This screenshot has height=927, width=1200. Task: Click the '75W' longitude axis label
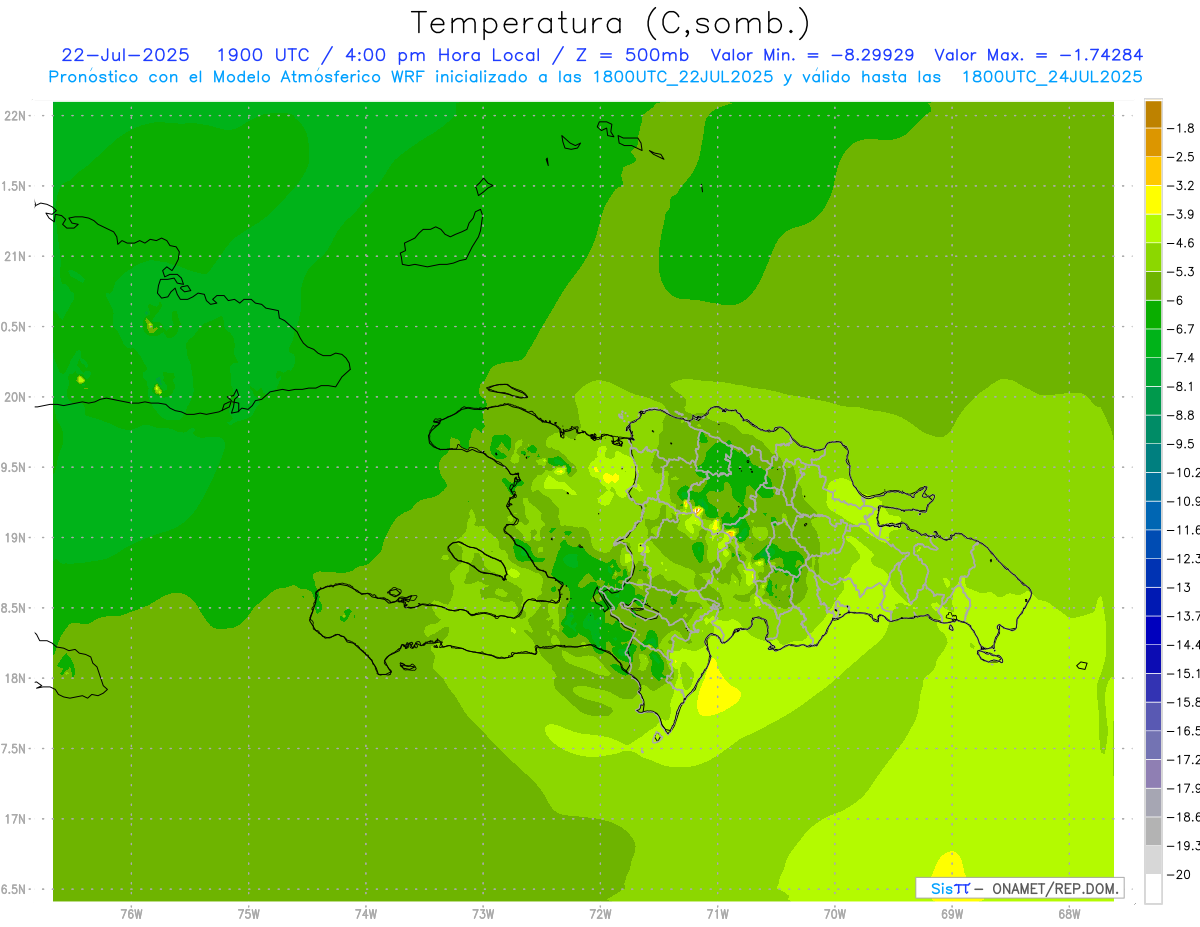pos(249,913)
